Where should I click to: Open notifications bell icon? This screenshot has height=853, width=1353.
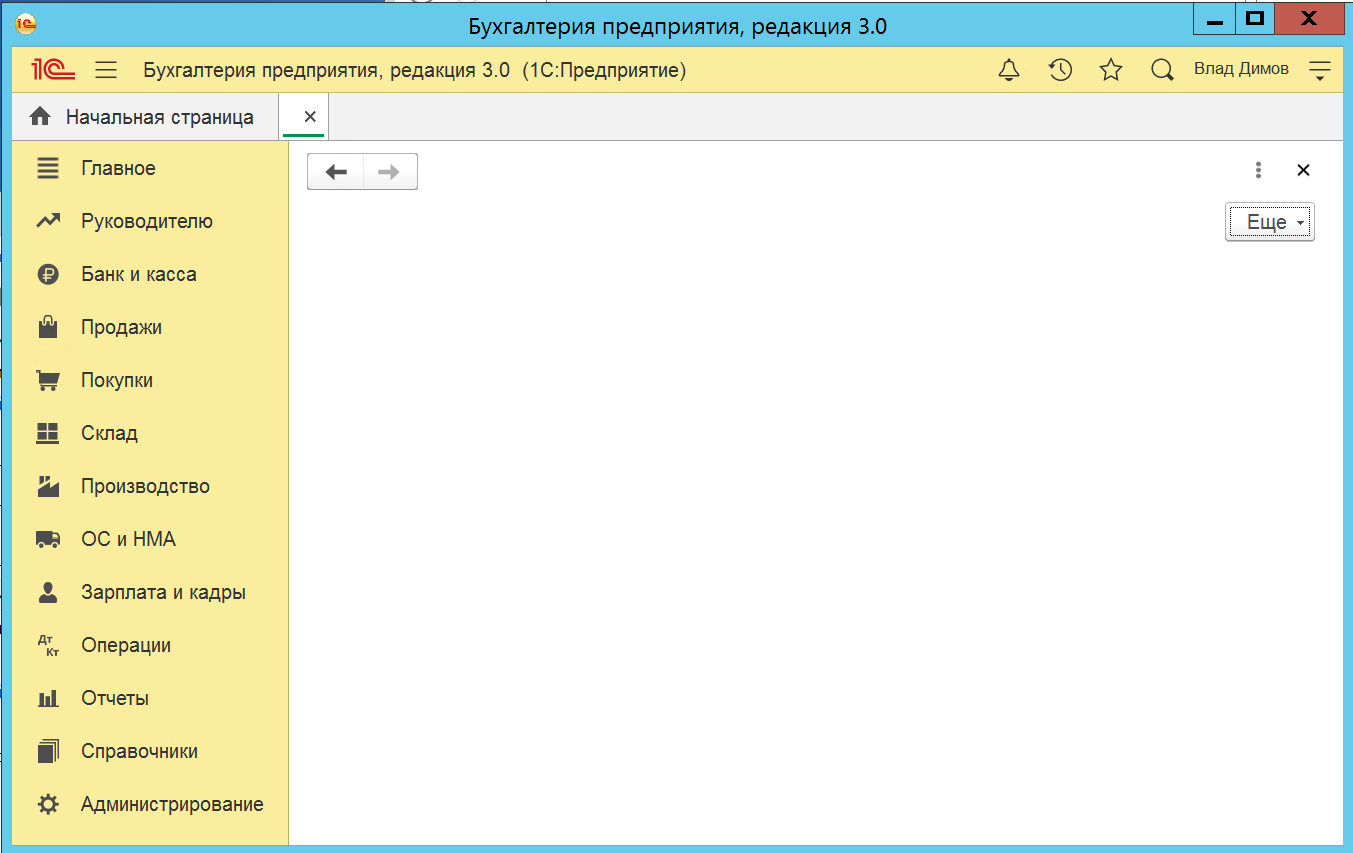(x=1010, y=70)
